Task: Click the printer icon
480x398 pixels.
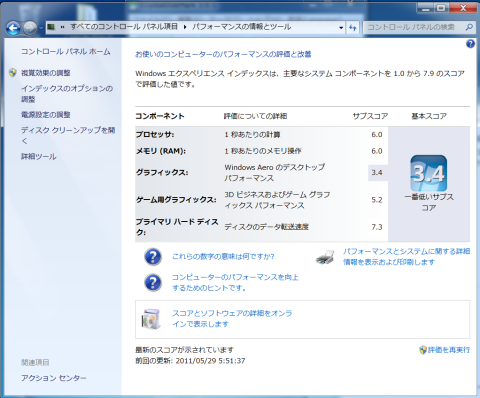Action: coord(325,257)
